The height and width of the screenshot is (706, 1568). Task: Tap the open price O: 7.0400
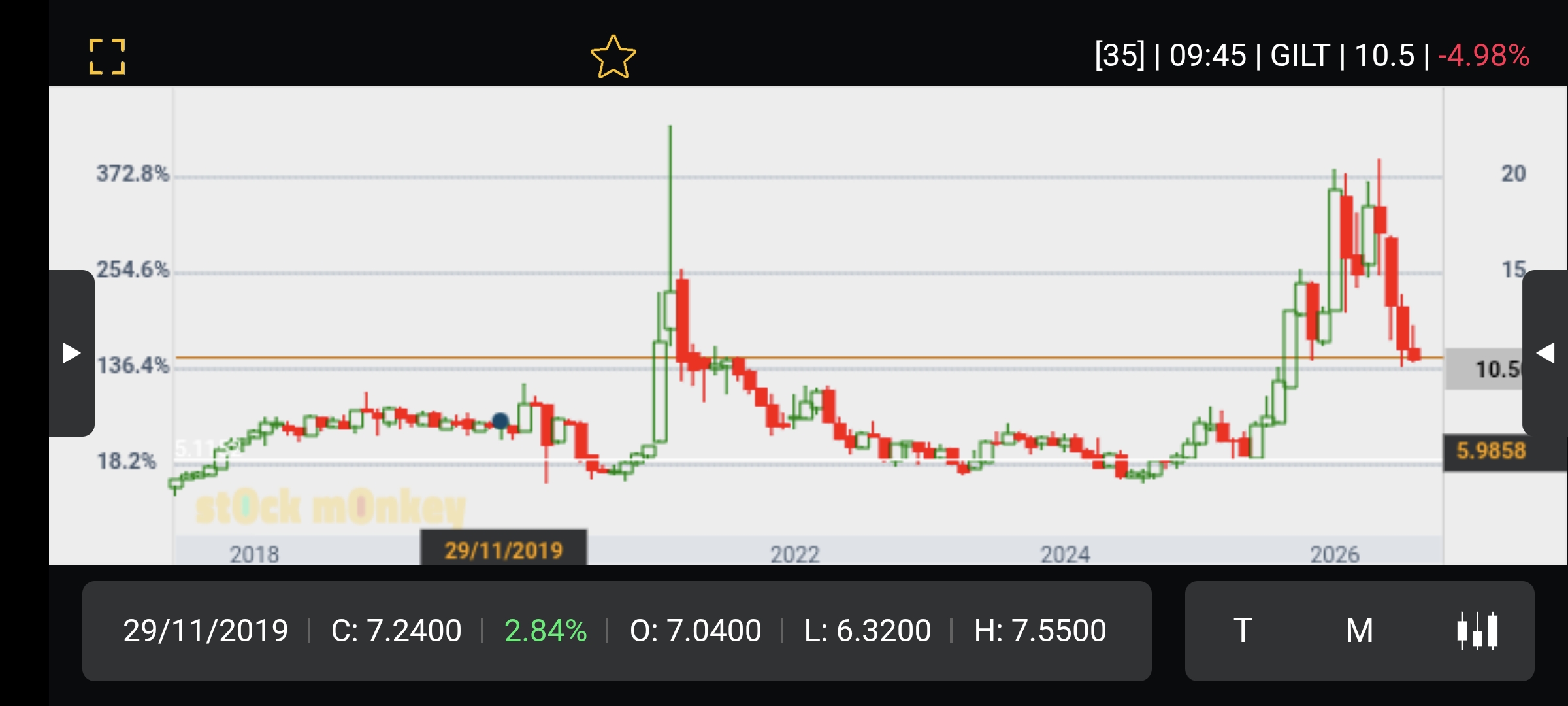coord(696,631)
